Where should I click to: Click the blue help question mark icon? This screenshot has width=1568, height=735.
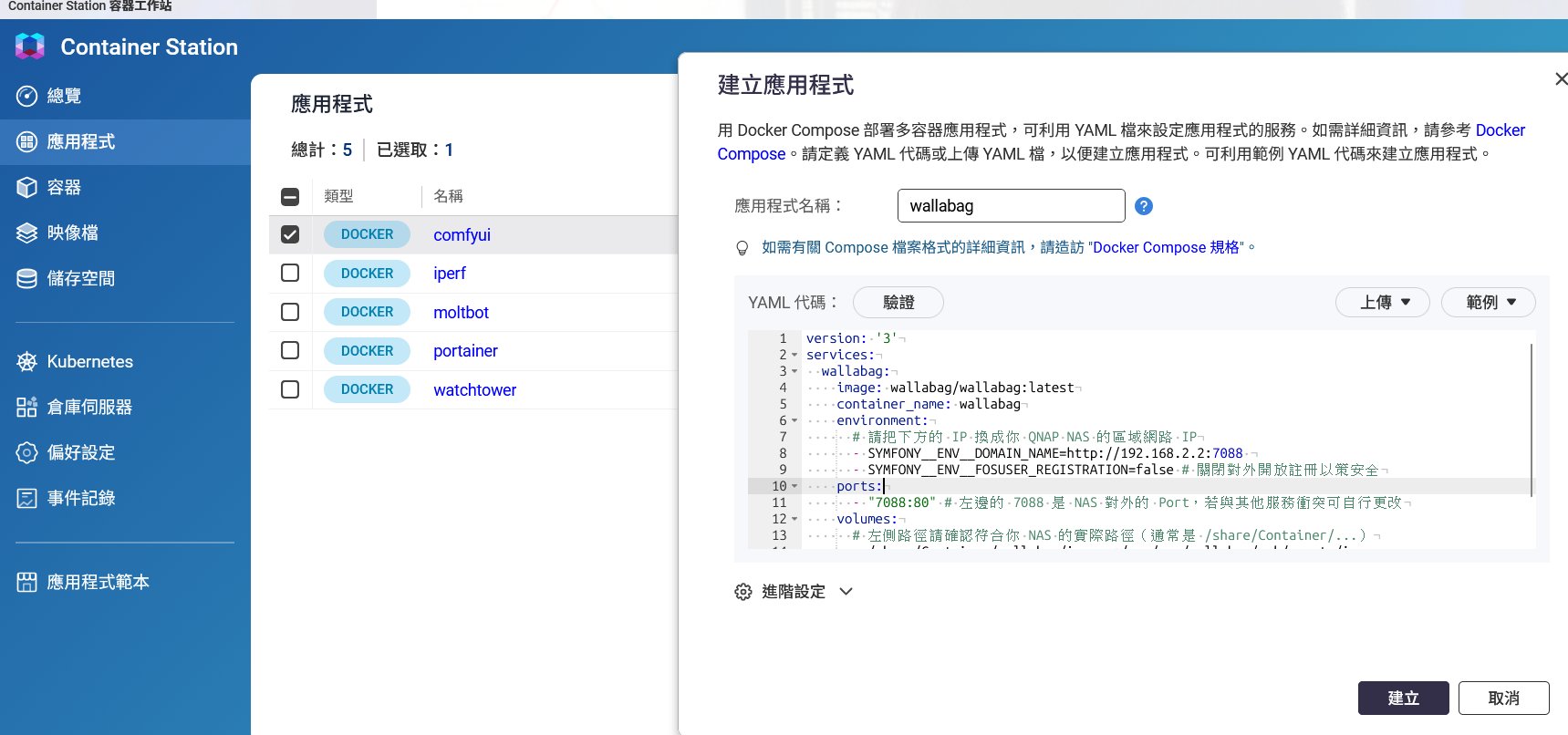[1143, 206]
